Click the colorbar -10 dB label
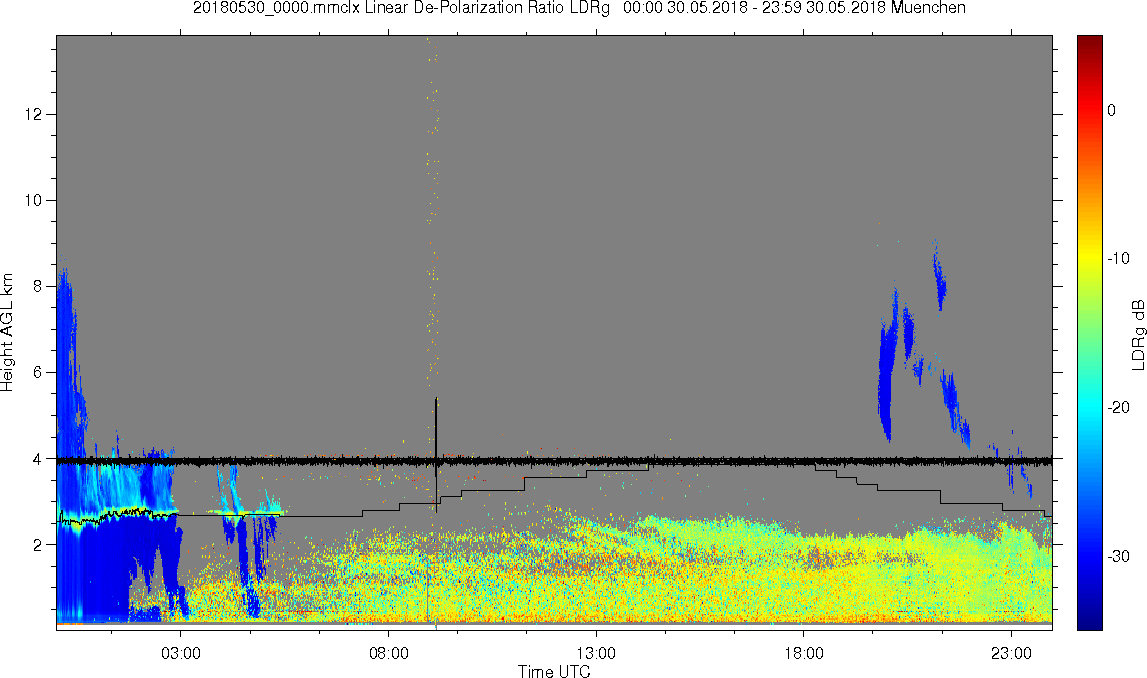The width and height of the screenshot is (1147, 678). pyautogui.click(x=1118, y=258)
